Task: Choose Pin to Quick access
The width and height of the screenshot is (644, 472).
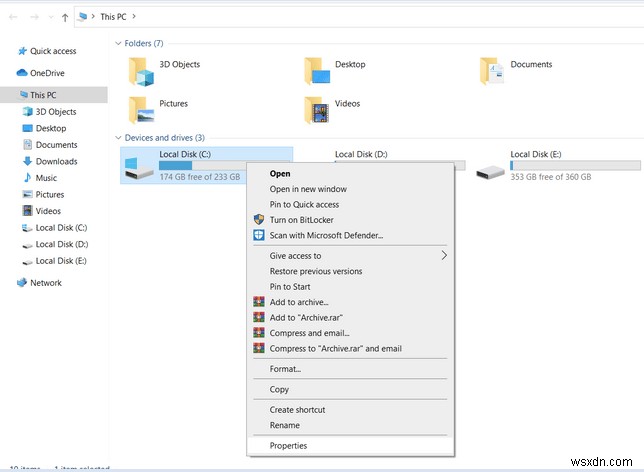Action: 350,205
